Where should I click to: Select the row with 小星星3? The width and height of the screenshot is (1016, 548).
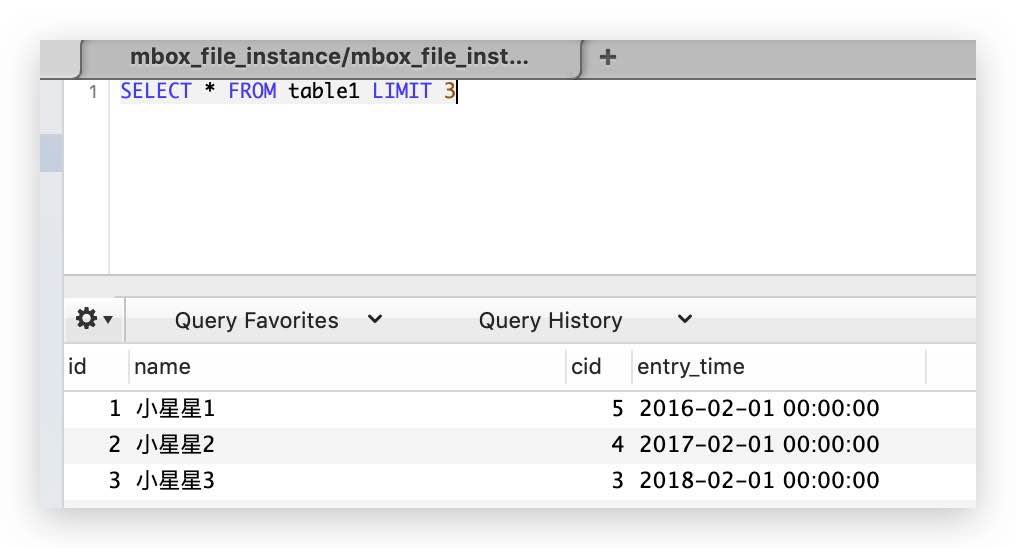tap(520, 481)
